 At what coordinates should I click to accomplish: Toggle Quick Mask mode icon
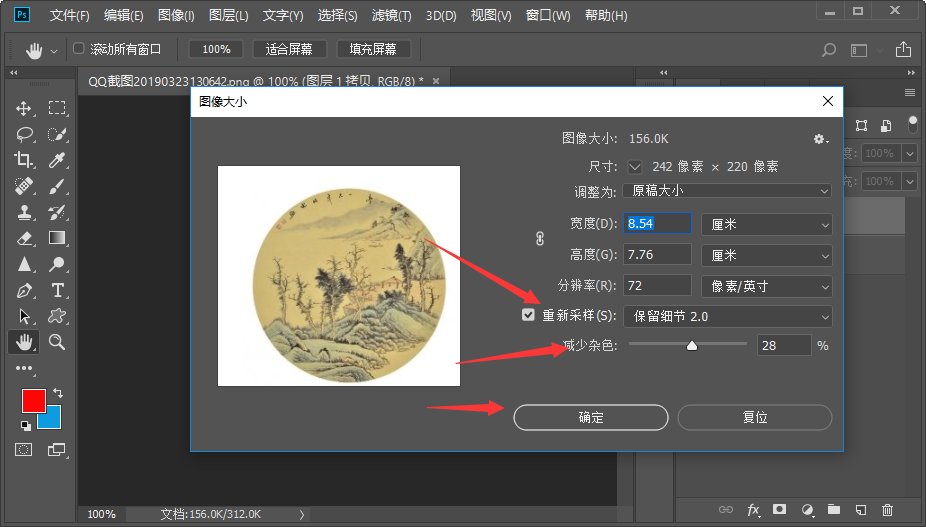click(x=24, y=450)
